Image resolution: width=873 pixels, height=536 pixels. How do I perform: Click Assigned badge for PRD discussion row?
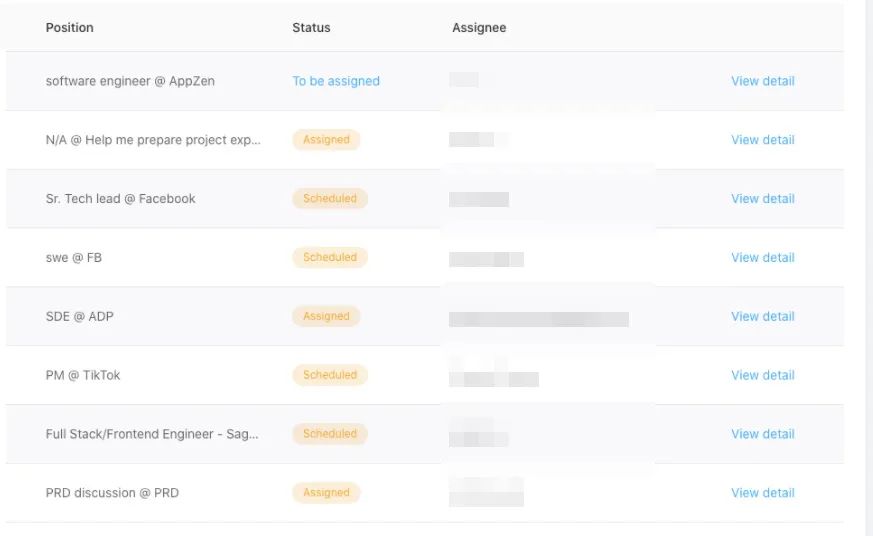pyautogui.click(x=326, y=493)
